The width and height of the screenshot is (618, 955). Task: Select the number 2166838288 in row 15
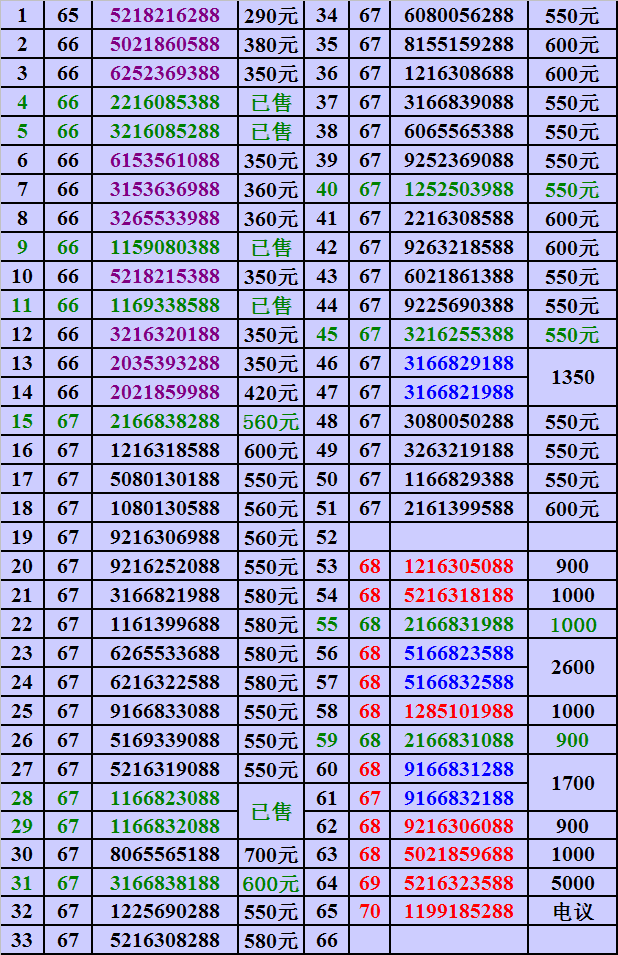pyautogui.click(x=164, y=422)
